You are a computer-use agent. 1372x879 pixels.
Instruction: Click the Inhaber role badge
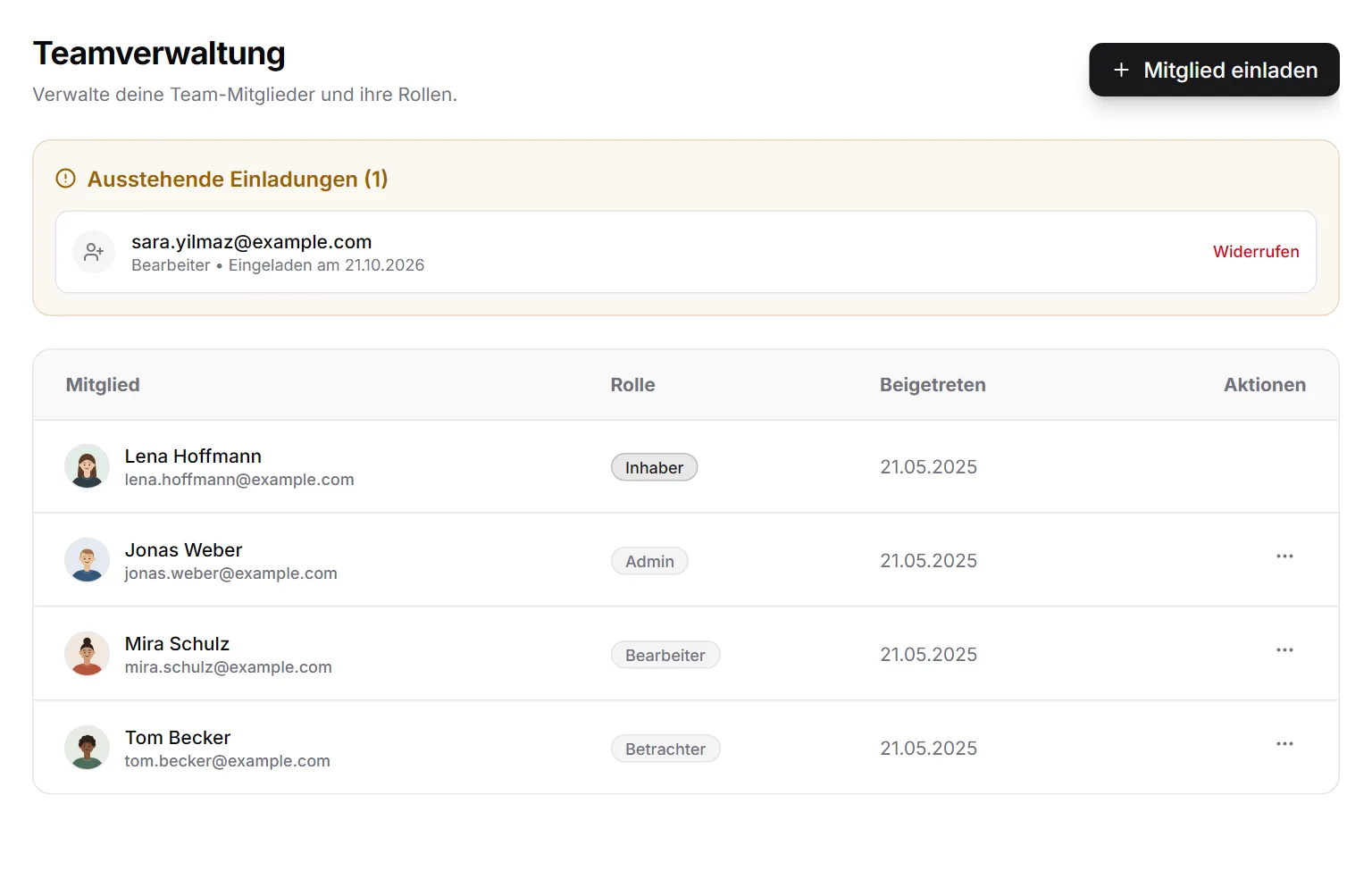pyautogui.click(x=654, y=467)
